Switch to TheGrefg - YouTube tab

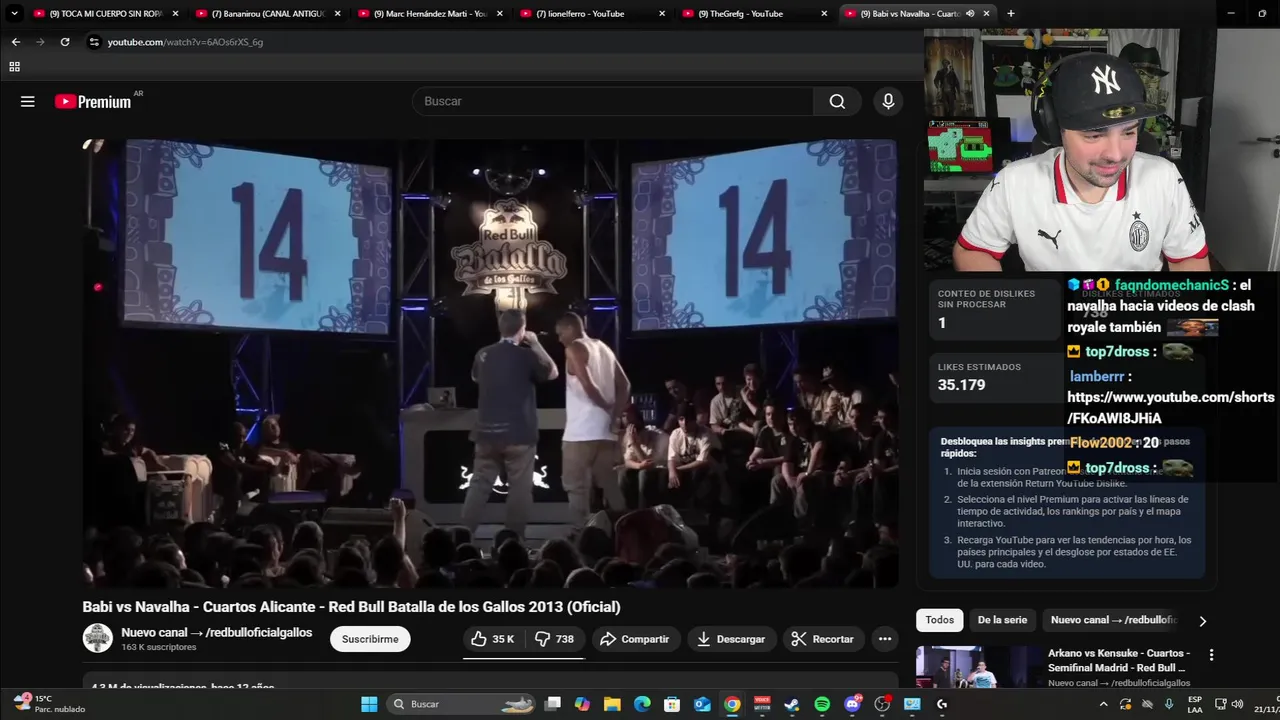[753, 14]
